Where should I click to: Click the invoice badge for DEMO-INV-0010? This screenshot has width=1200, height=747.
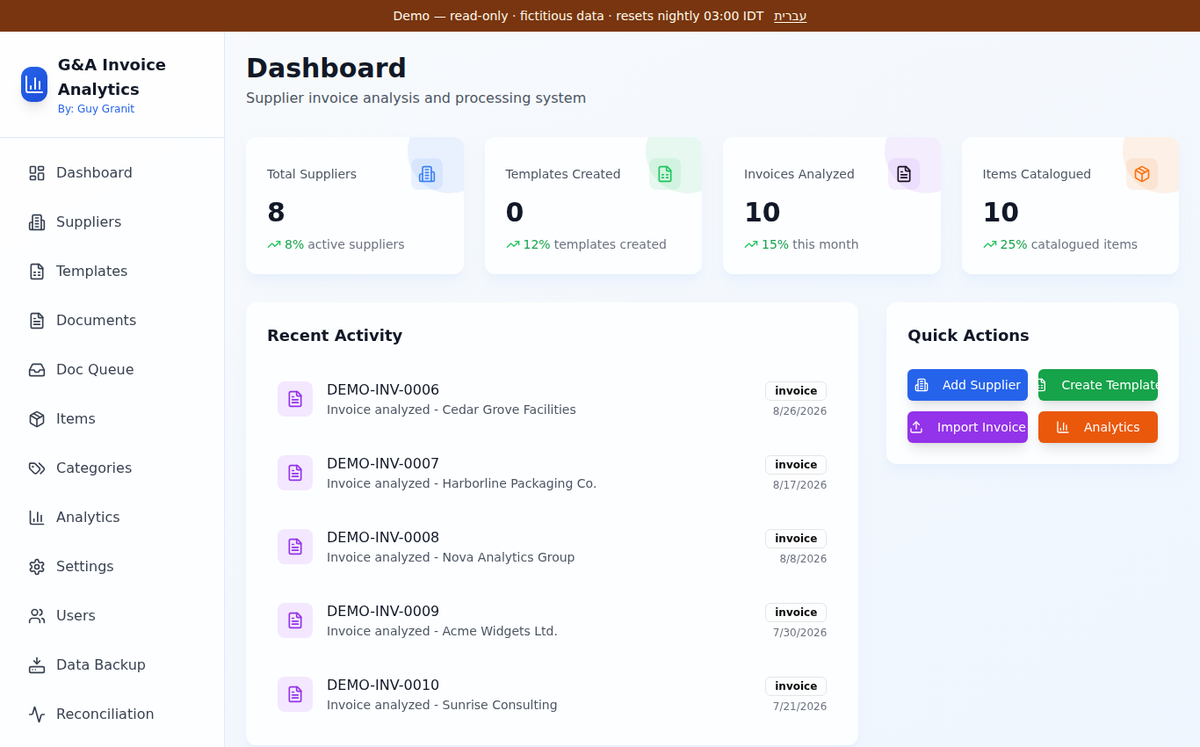[x=796, y=686]
